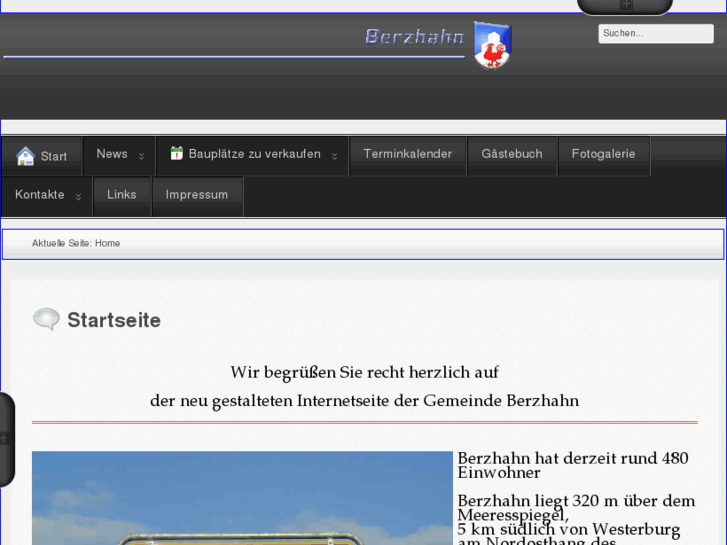Select the Links menu item
This screenshot has height=545, width=727.
coord(121,195)
